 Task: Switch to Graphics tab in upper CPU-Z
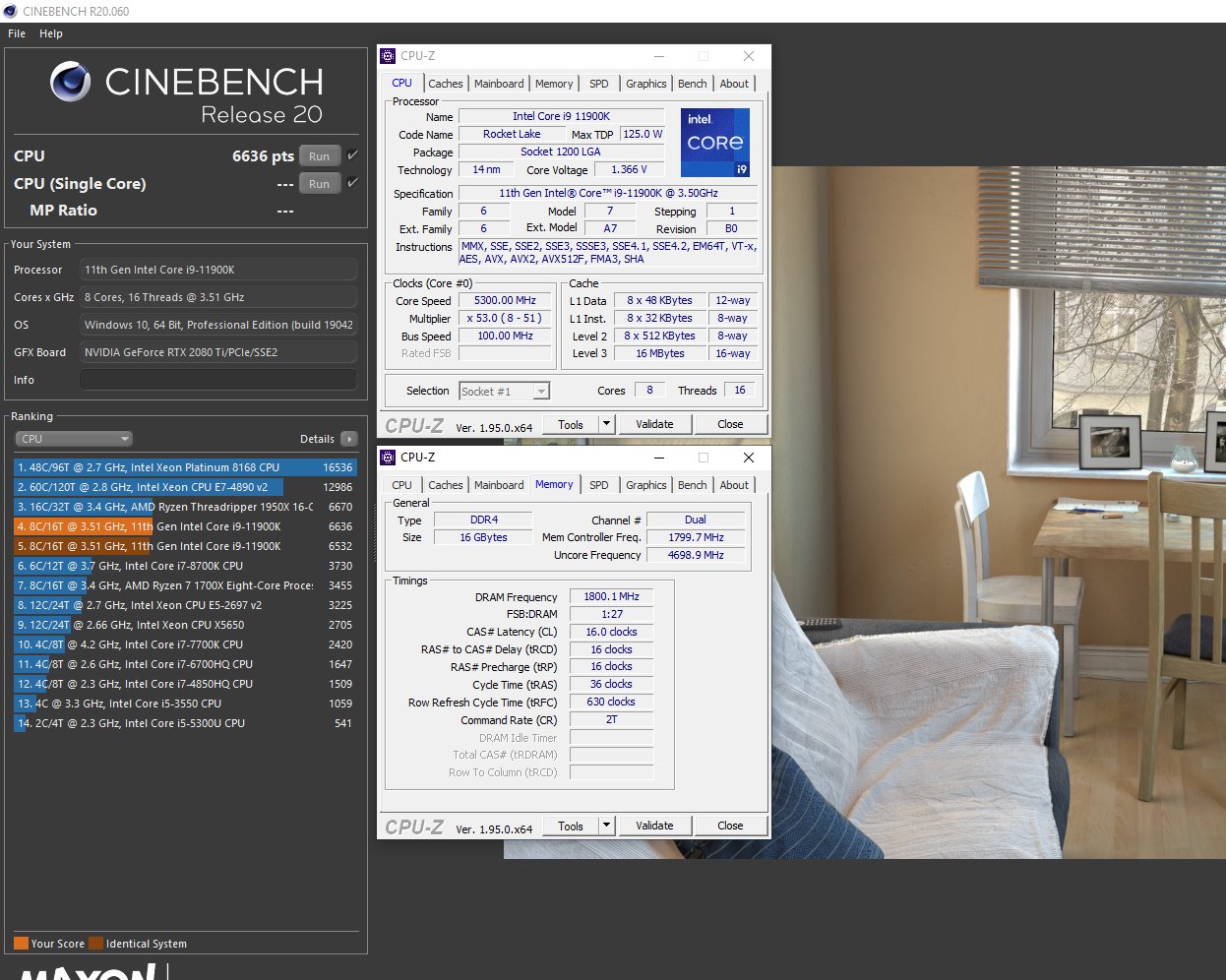(x=646, y=84)
